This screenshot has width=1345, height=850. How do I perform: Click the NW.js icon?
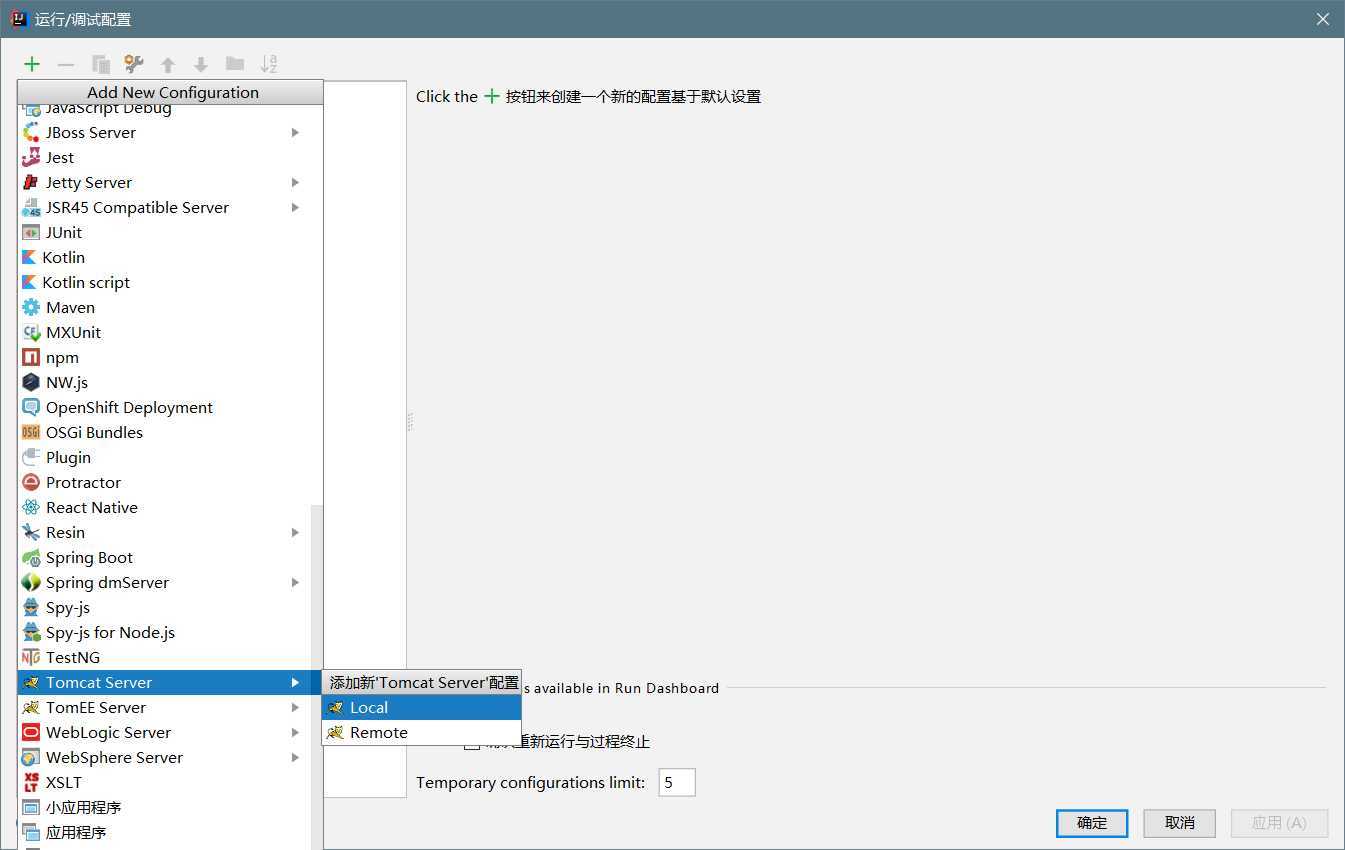pos(31,382)
